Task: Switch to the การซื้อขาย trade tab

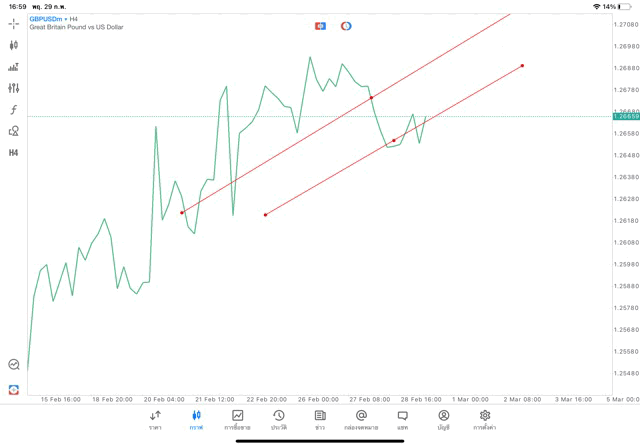Action: pyautogui.click(x=237, y=420)
